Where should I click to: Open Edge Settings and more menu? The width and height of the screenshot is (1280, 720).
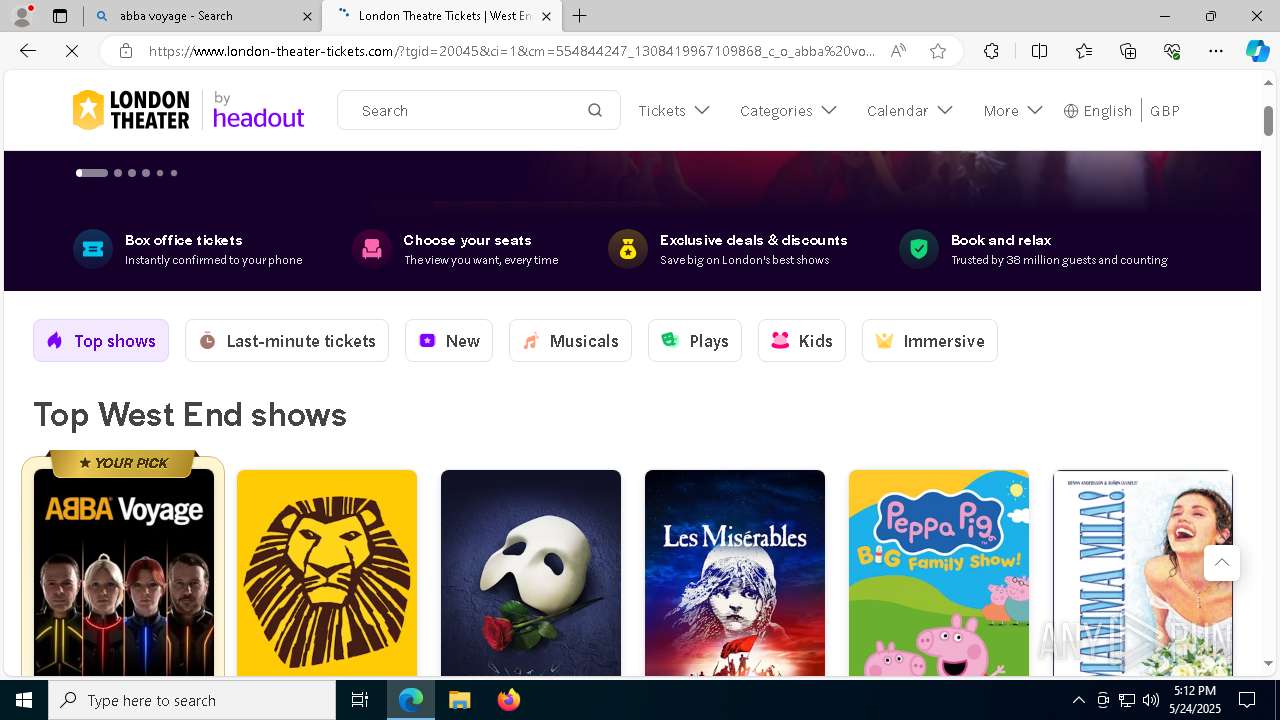pyautogui.click(x=1216, y=51)
